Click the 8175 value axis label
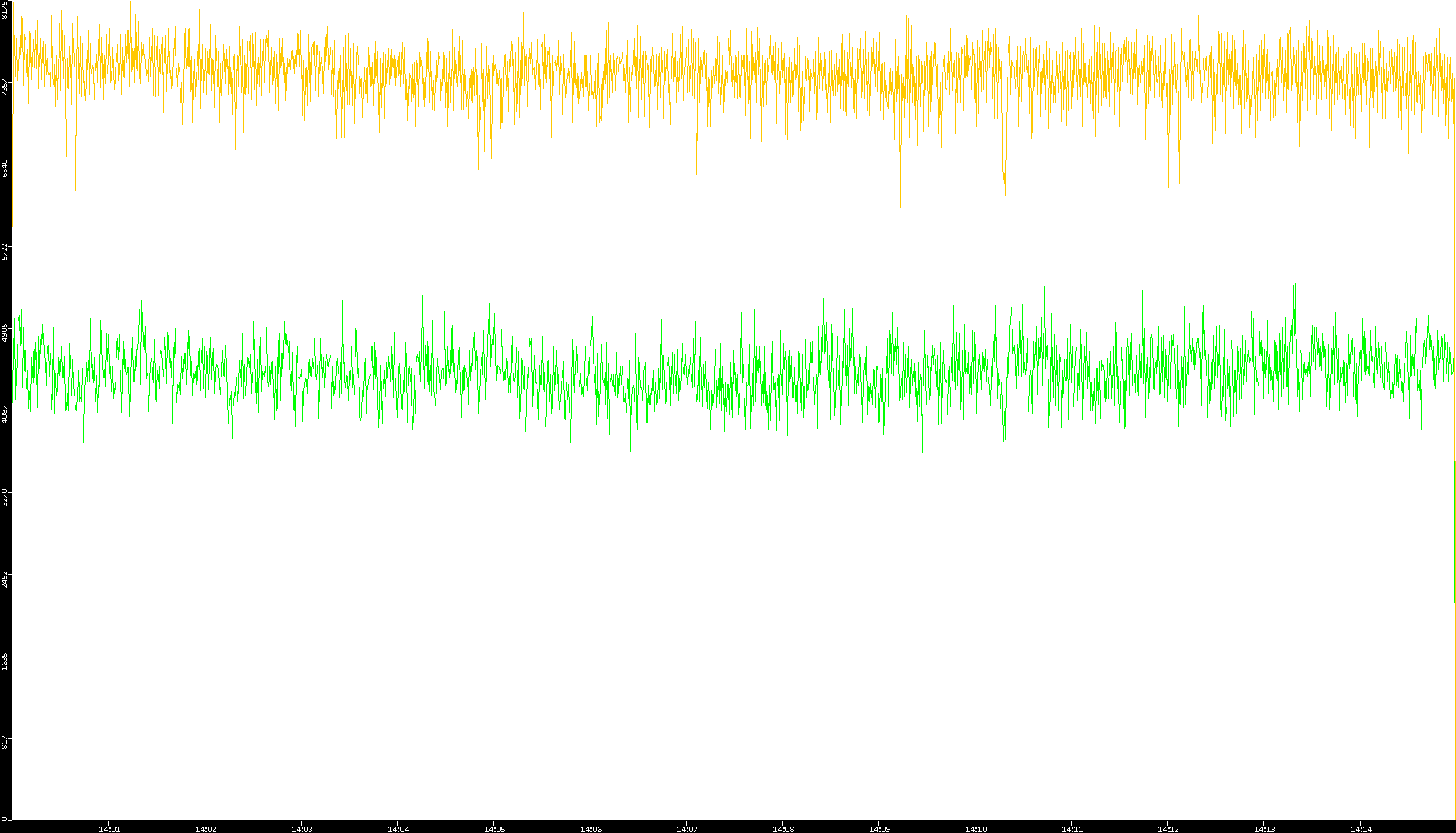Image resolution: width=1456 pixels, height=833 pixels. coord(5,10)
